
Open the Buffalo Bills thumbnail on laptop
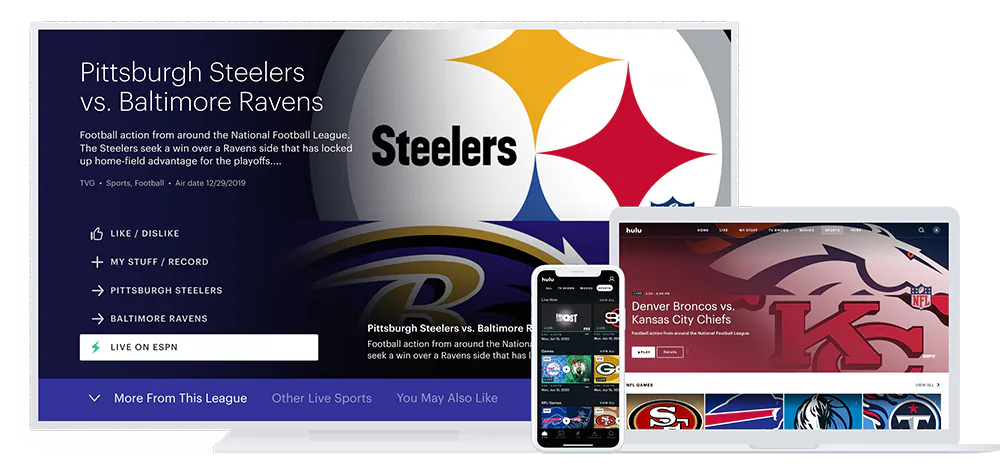point(744,412)
